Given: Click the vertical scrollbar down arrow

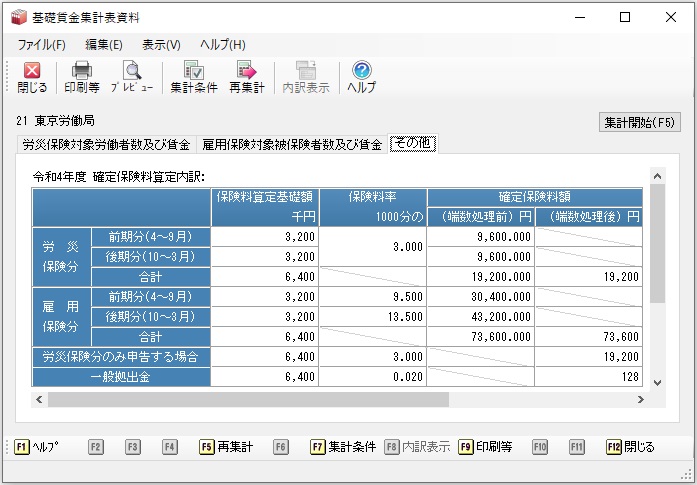Looking at the screenshot, I should [657, 382].
